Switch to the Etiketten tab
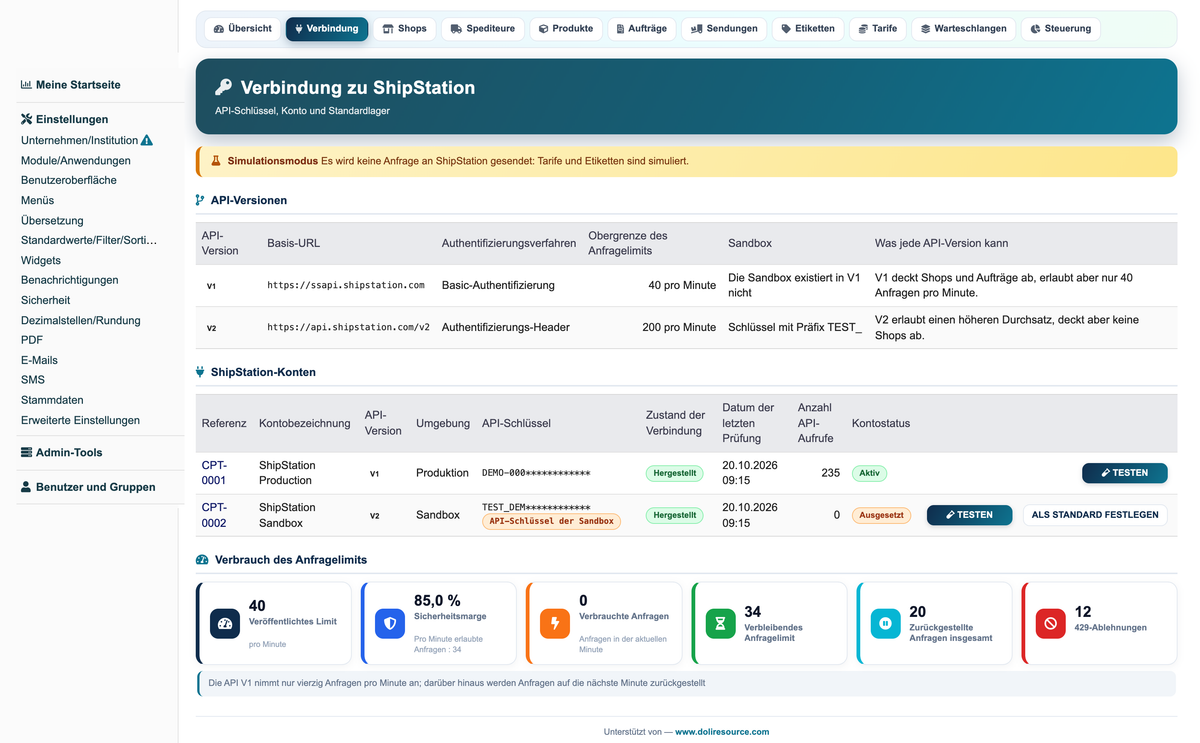The width and height of the screenshot is (1200, 743). (808, 29)
